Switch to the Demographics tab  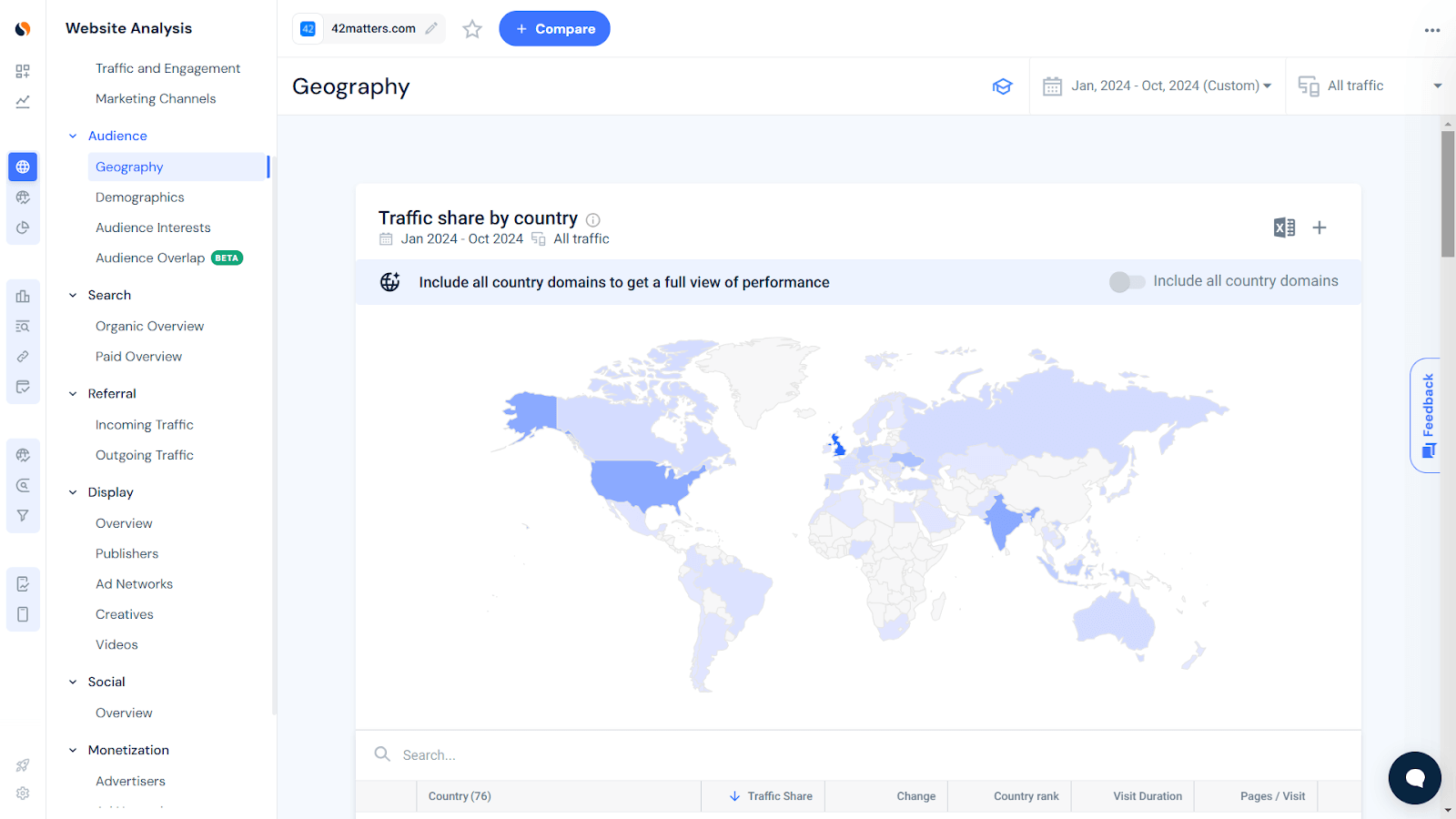pyautogui.click(x=139, y=197)
